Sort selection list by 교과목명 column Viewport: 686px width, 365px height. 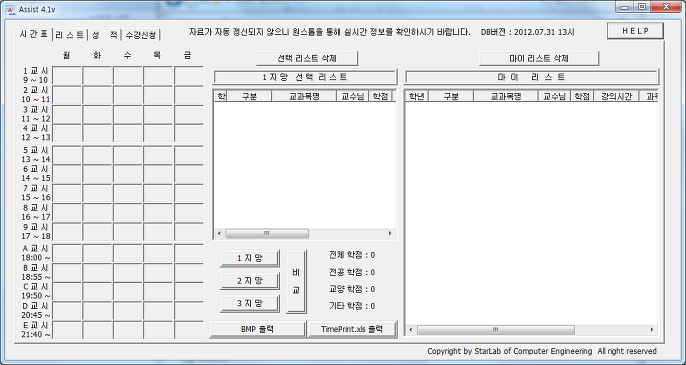point(304,96)
